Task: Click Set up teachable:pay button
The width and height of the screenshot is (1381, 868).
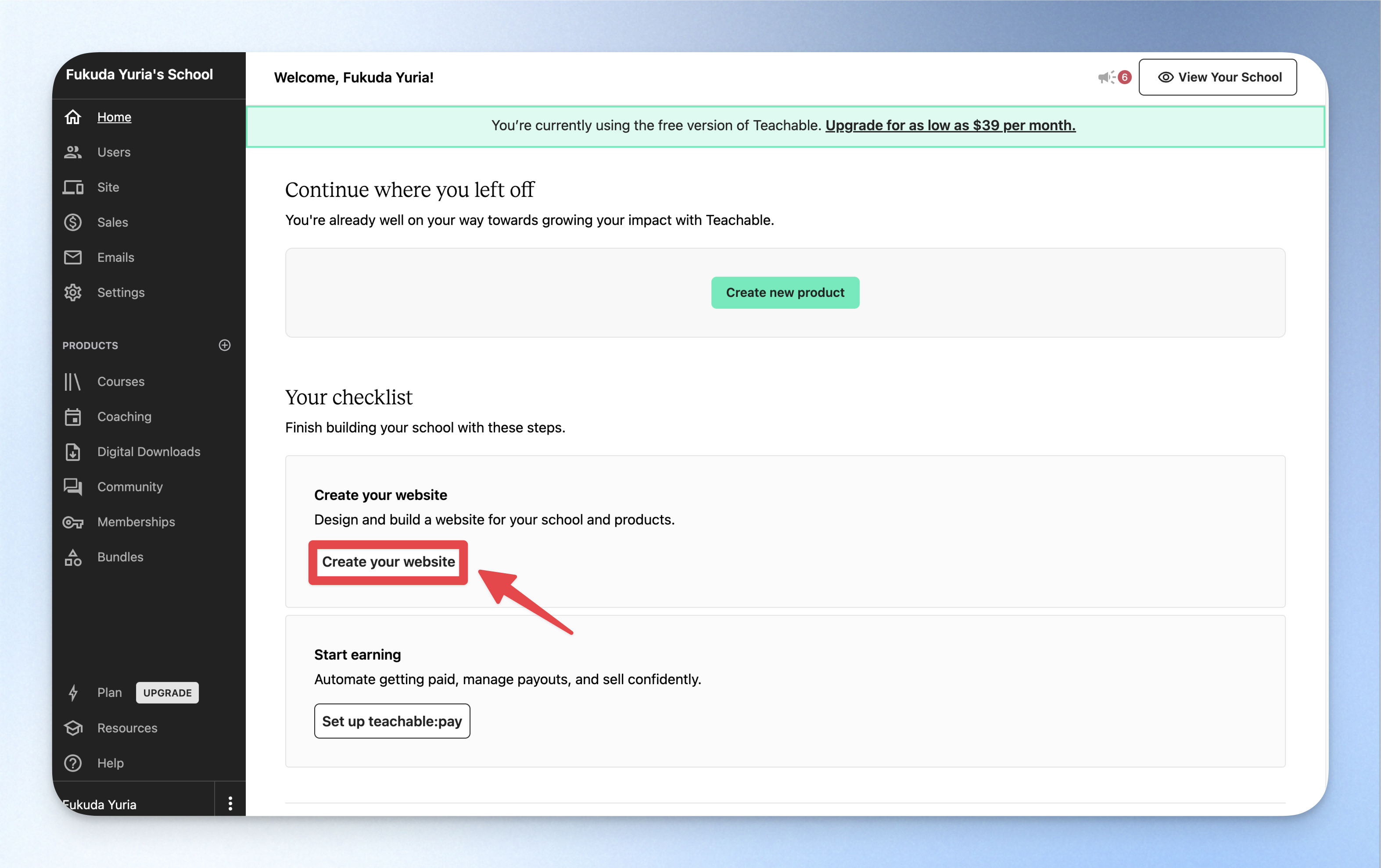Action: tap(392, 721)
